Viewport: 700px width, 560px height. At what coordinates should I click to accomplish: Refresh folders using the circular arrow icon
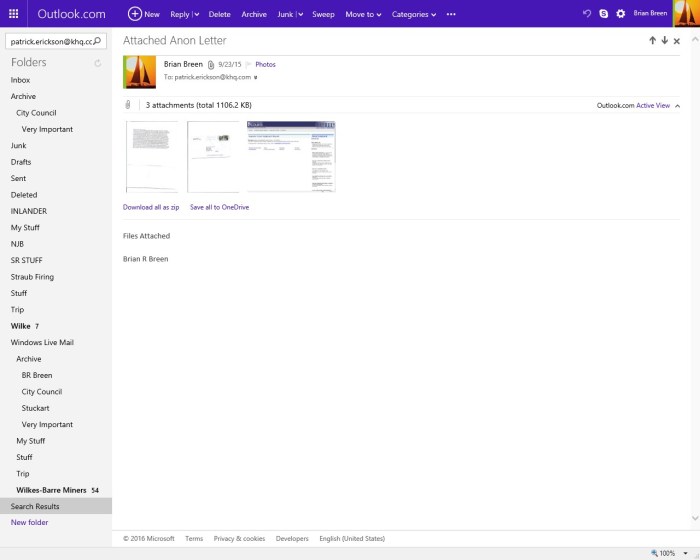97,63
